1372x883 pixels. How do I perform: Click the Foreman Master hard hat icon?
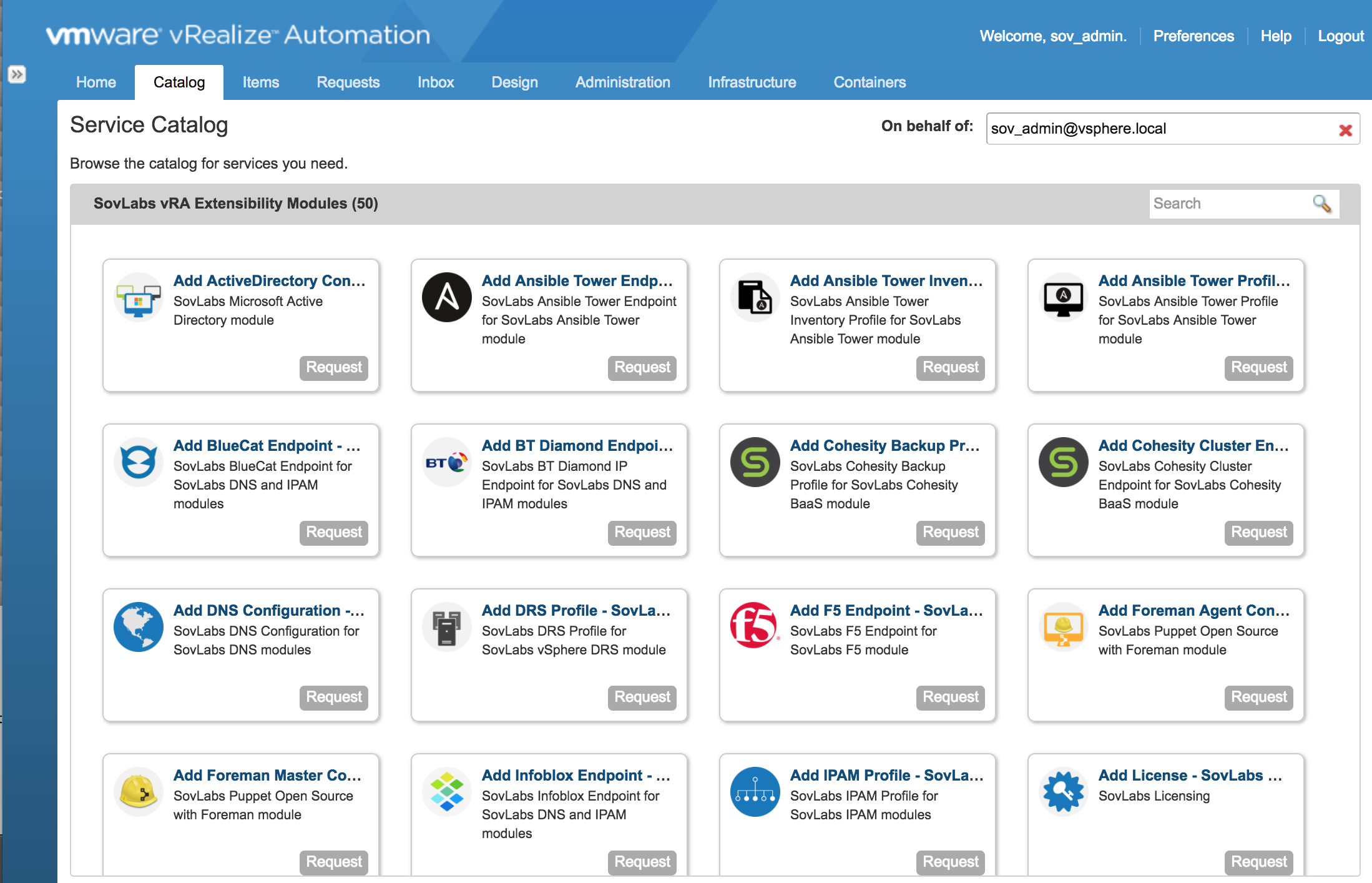coord(139,792)
